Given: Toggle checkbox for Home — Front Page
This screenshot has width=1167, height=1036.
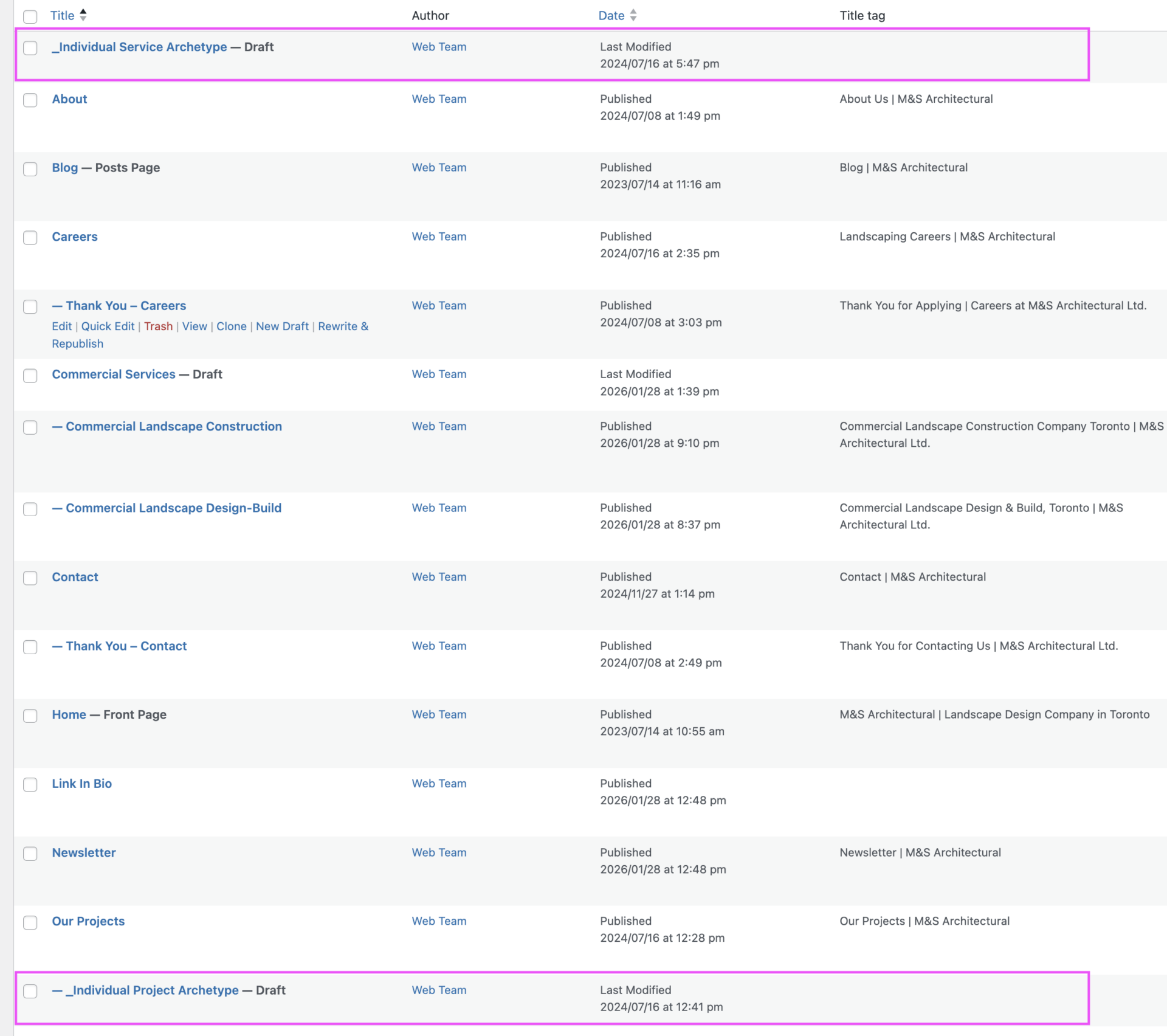Looking at the screenshot, I should pyautogui.click(x=30, y=716).
